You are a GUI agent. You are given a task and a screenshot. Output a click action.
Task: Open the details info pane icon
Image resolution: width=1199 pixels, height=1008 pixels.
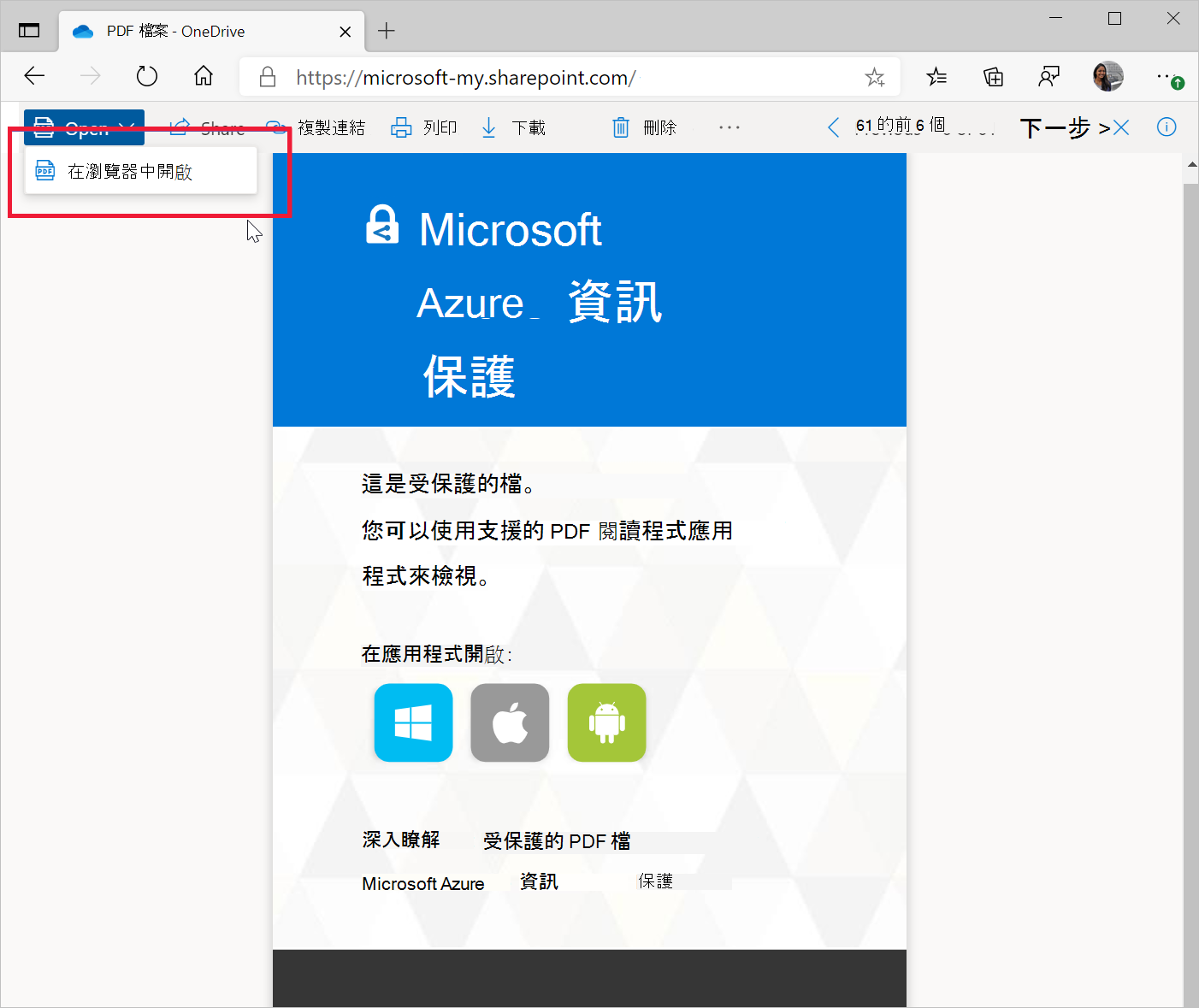coord(1167,127)
